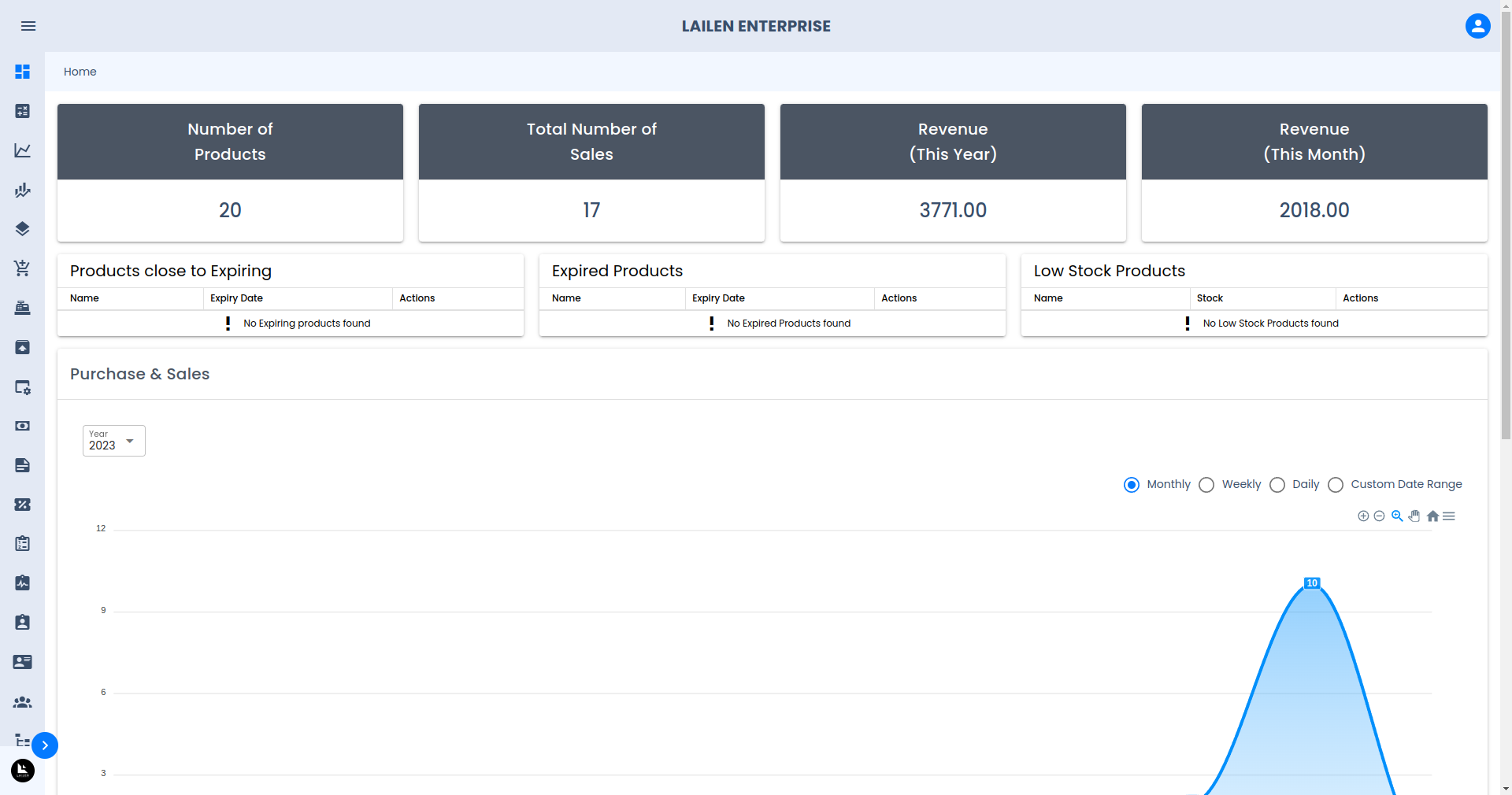The image size is (1512, 795).
Task: Click the layers stack sidebar icon
Action: click(x=23, y=229)
